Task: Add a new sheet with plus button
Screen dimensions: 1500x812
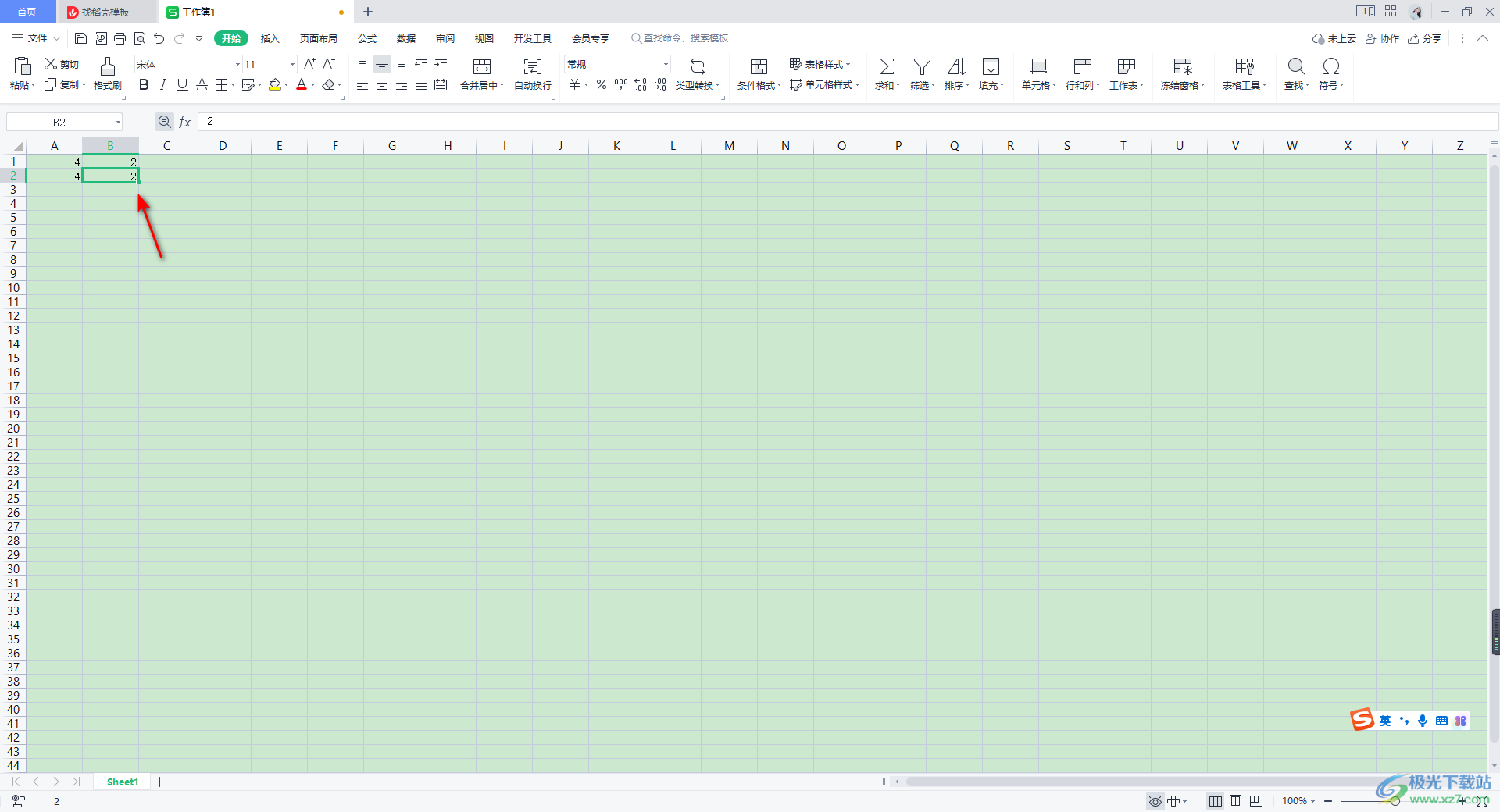Action: coord(159,782)
